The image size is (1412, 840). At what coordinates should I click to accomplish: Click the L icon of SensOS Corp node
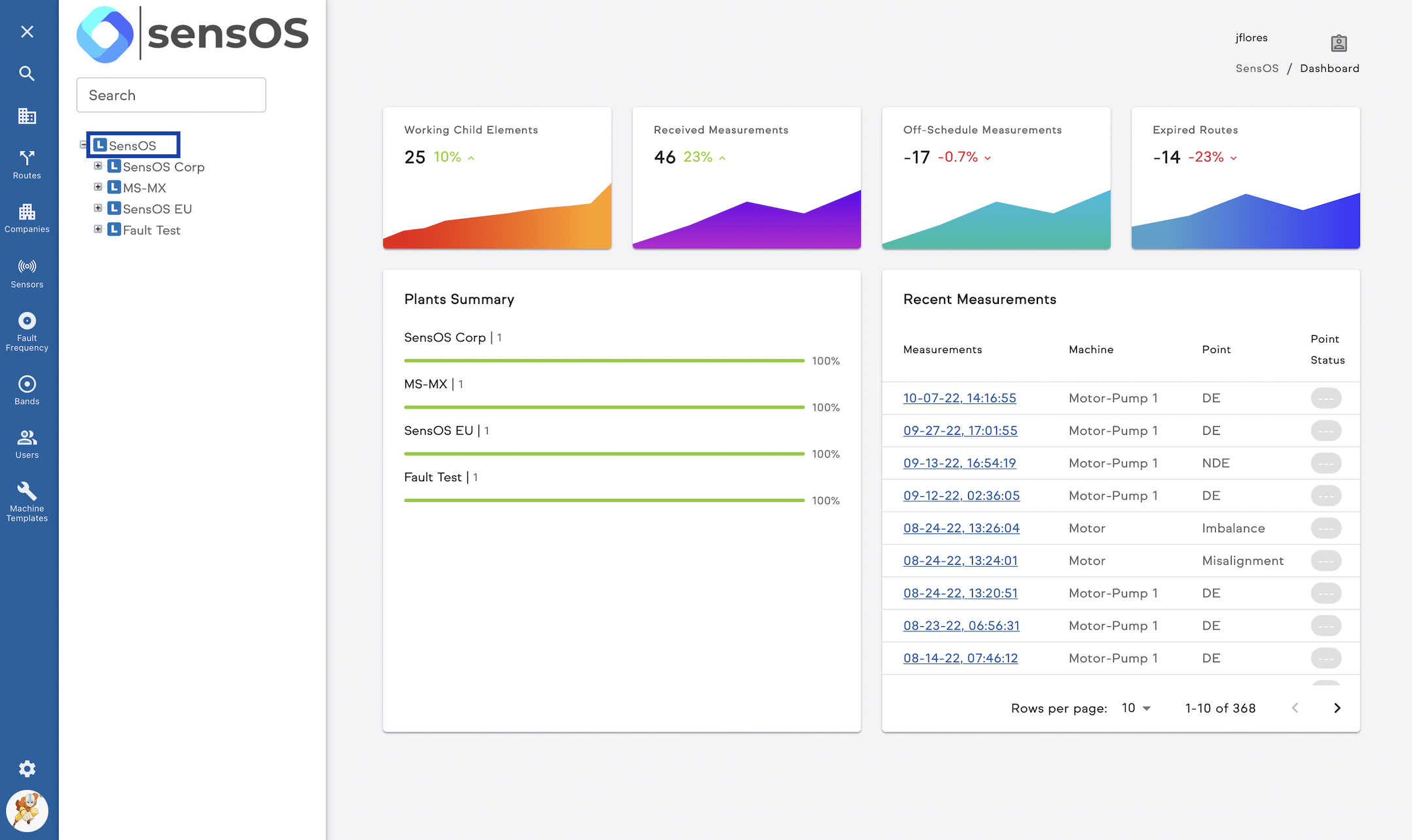(x=114, y=166)
